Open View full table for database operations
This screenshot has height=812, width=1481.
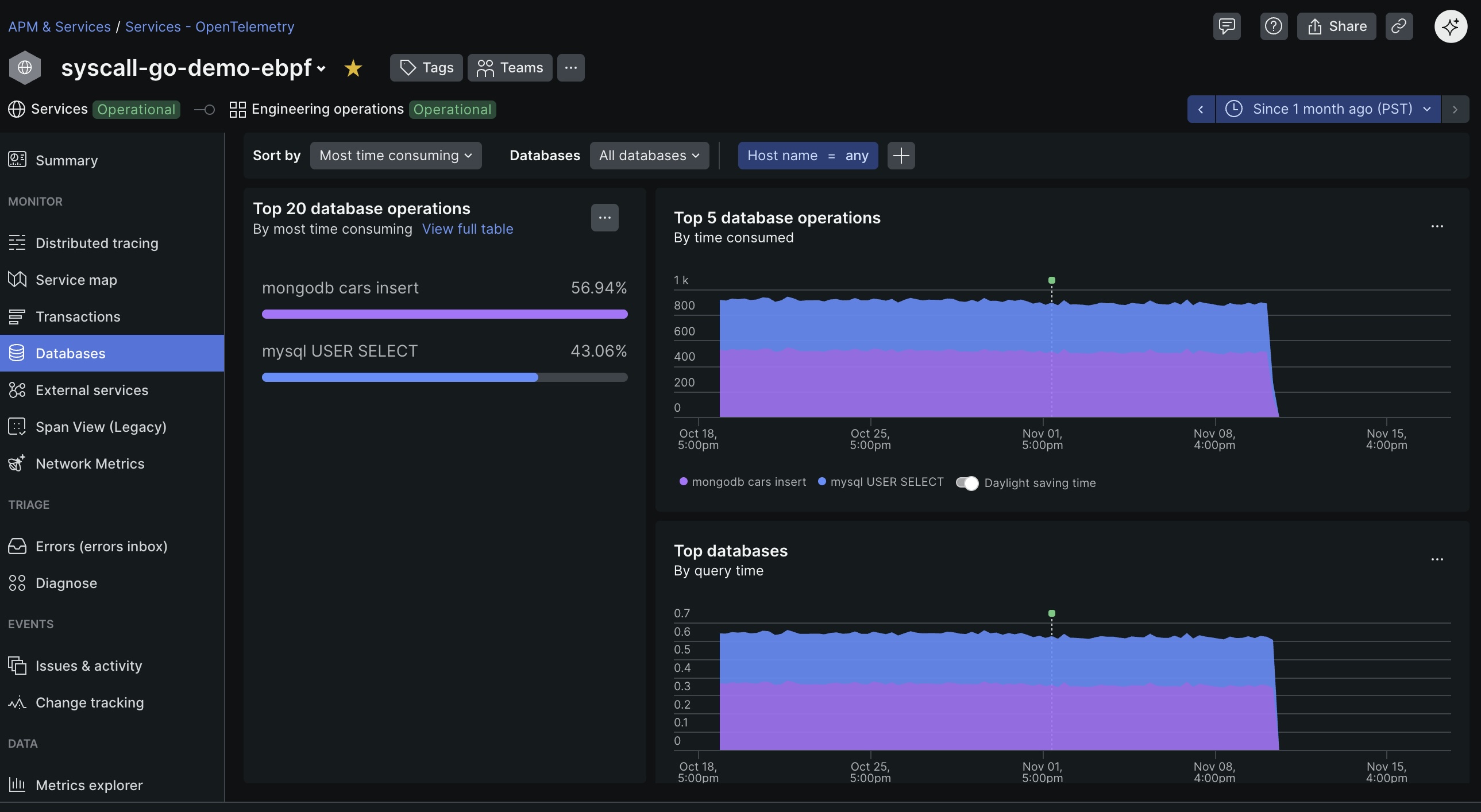[468, 229]
